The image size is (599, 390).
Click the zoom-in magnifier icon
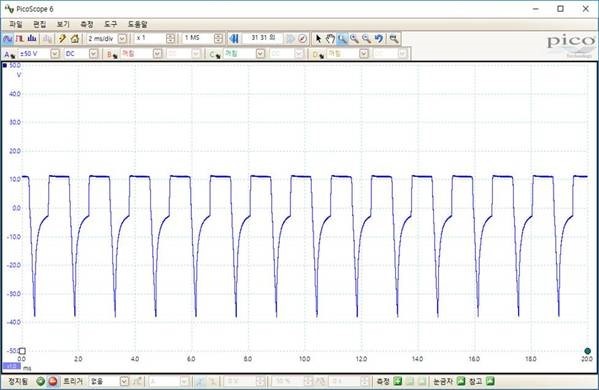[x=354, y=39]
